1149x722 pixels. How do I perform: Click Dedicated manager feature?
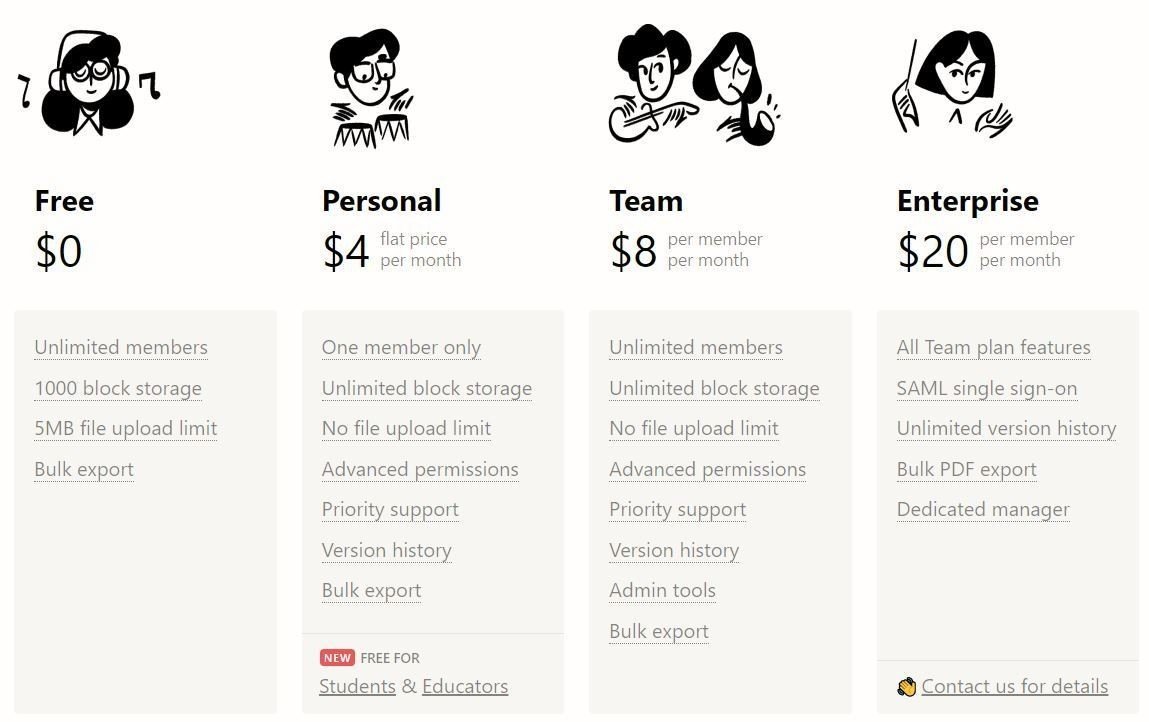[x=983, y=510]
